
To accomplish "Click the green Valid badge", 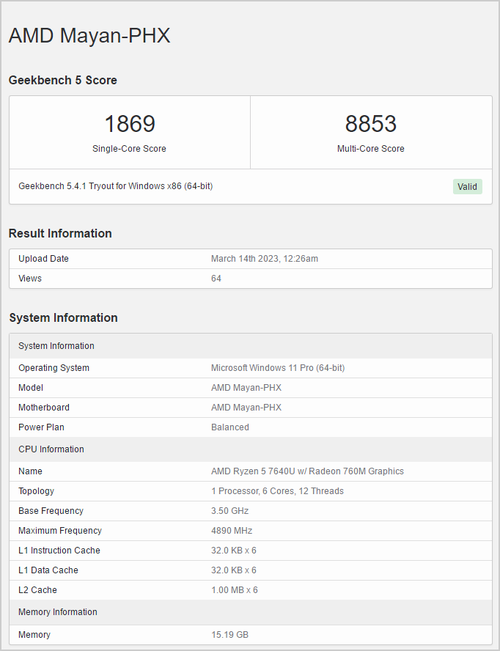I will coord(467,187).
